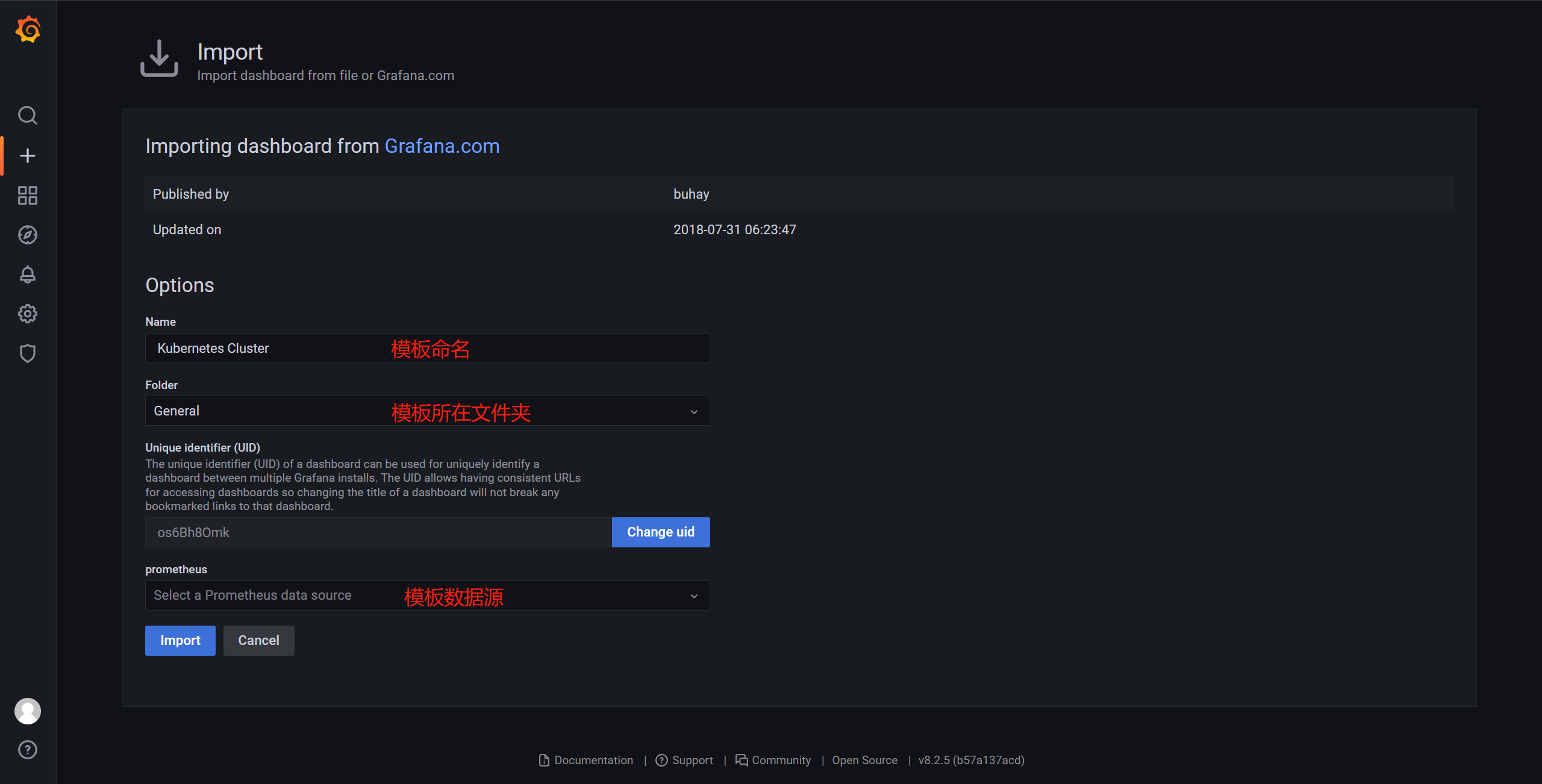The height and width of the screenshot is (784, 1542).
Task: Open the Server Admin shield icon
Action: (x=28, y=353)
